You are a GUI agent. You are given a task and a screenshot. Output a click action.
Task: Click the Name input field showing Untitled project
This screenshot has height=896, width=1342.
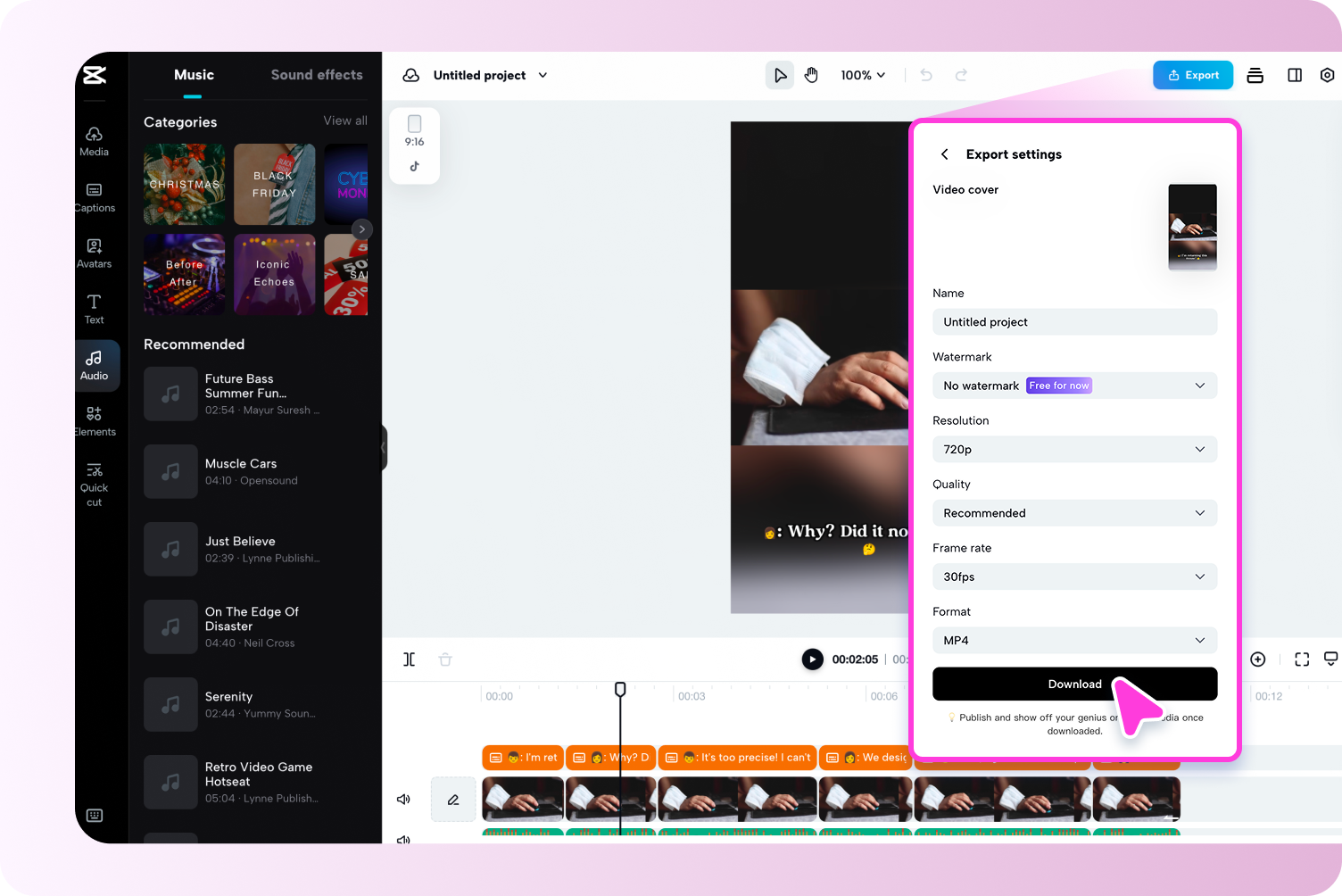pos(1074,321)
